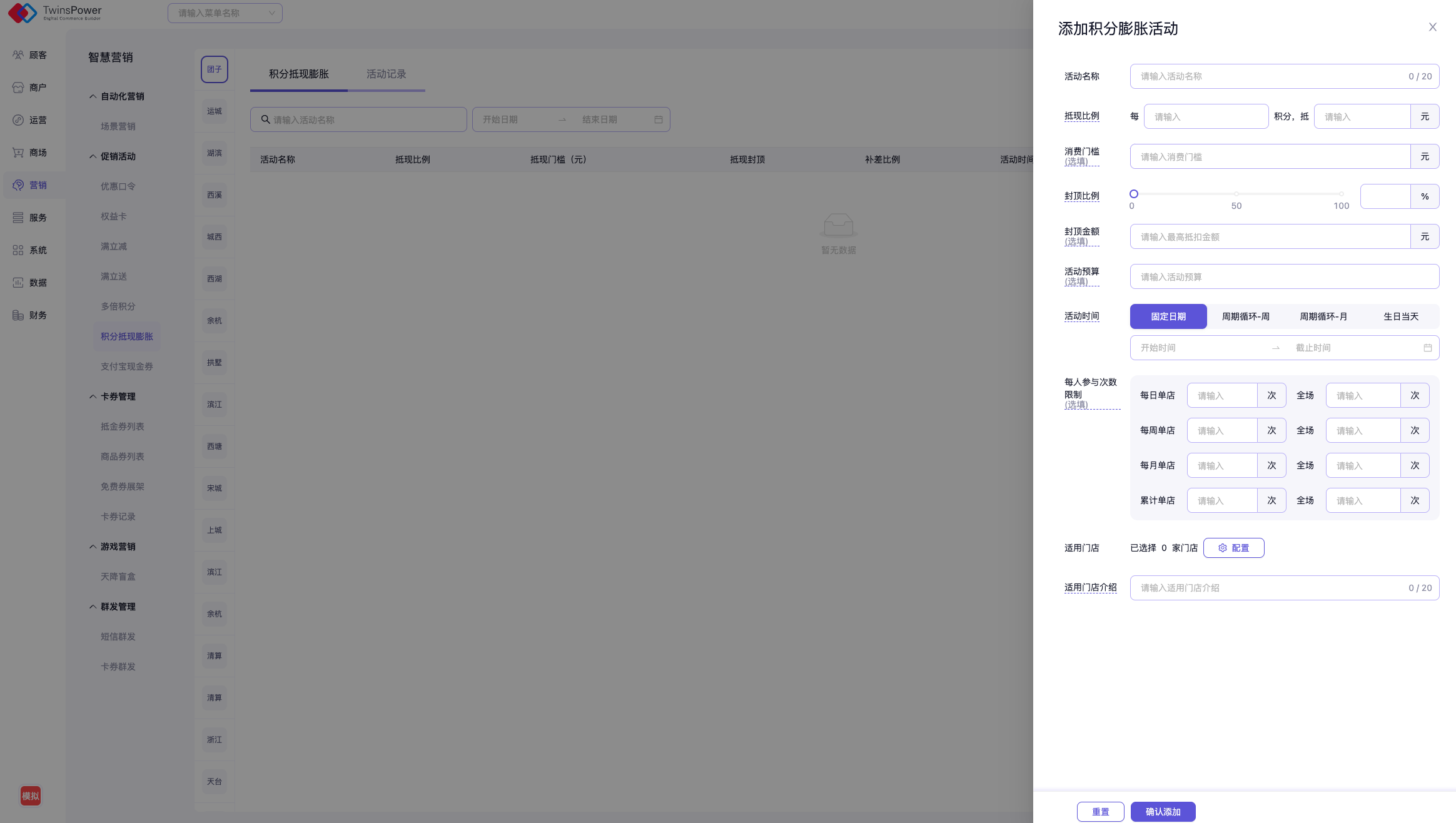Click the 确认添加 button
The width and height of the screenshot is (1456, 823).
[x=1163, y=812]
